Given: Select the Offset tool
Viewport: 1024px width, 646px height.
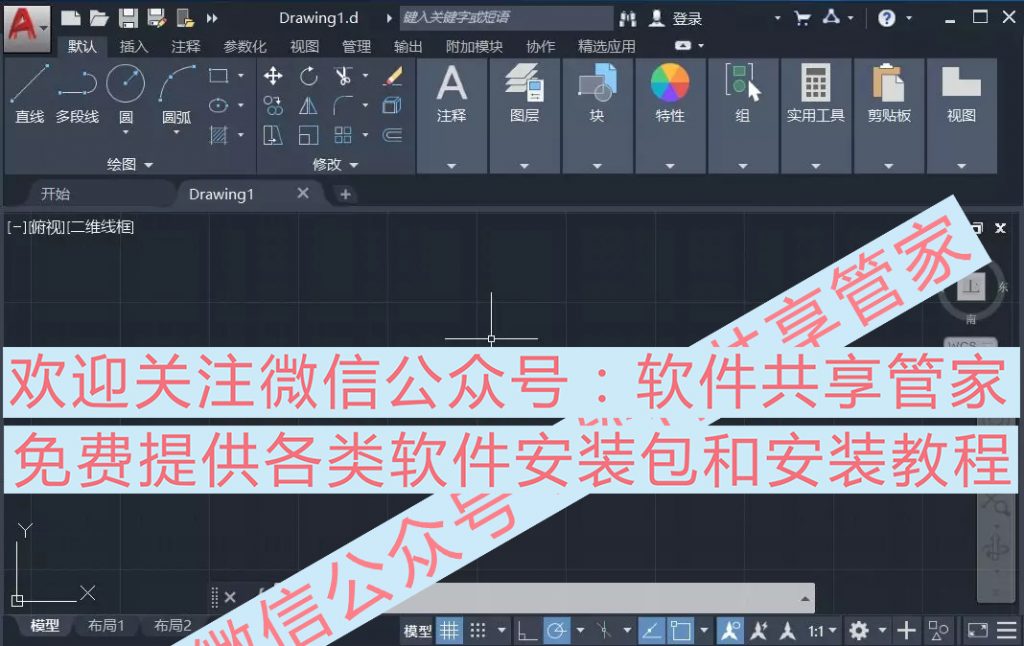Looking at the screenshot, I should coord(392,135).
